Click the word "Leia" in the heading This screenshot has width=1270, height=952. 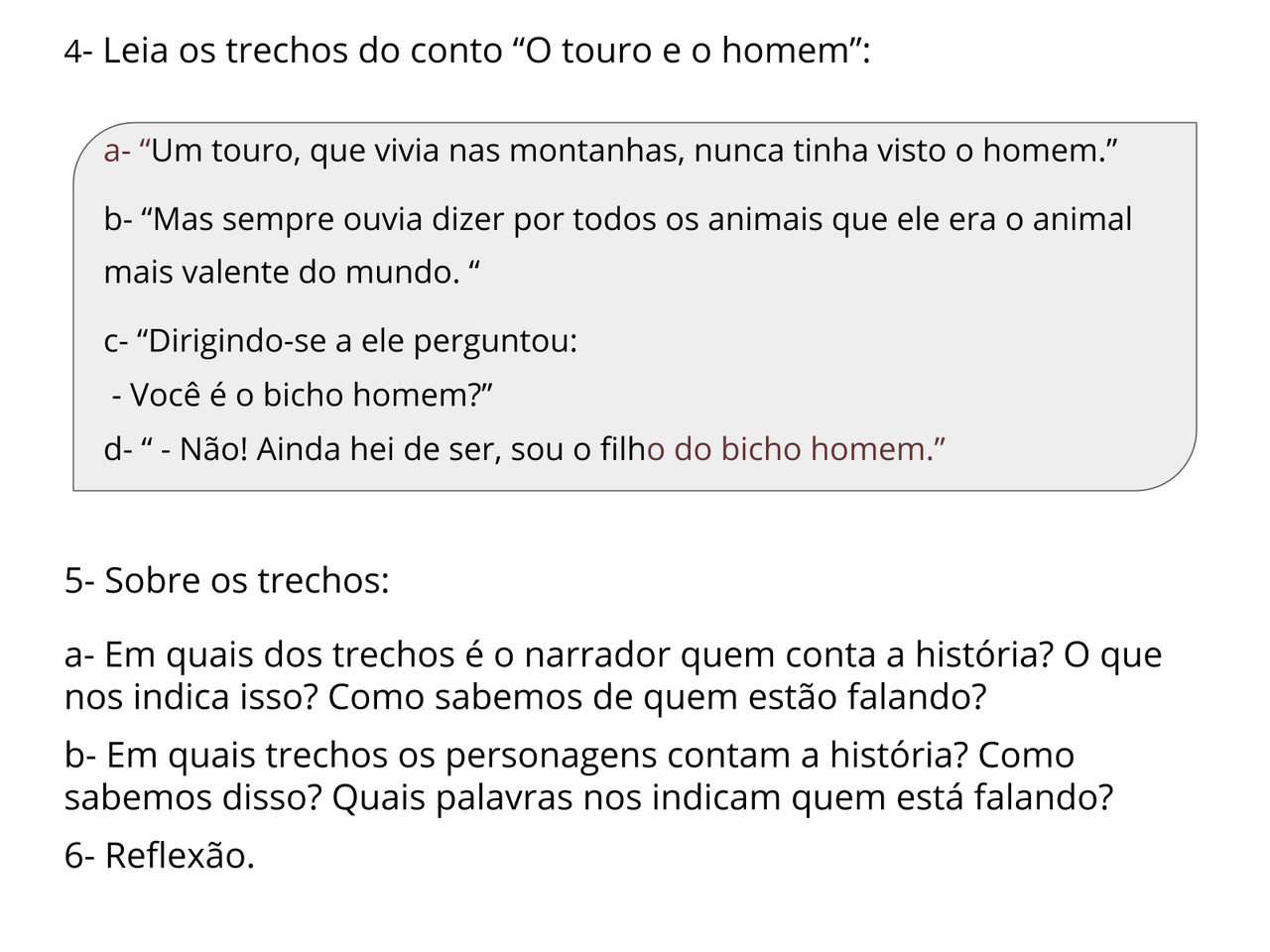pos(136,51)
